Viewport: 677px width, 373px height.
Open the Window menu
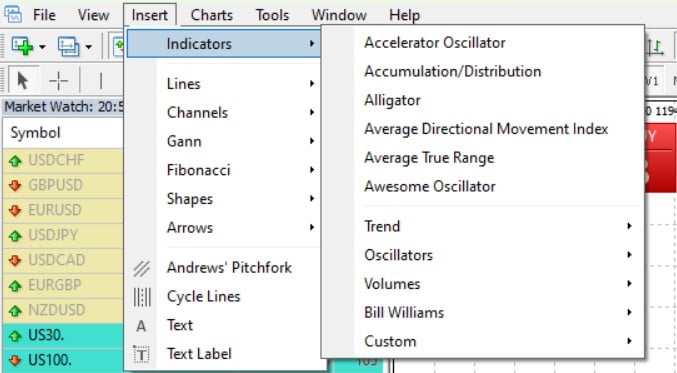click(339, 15)
